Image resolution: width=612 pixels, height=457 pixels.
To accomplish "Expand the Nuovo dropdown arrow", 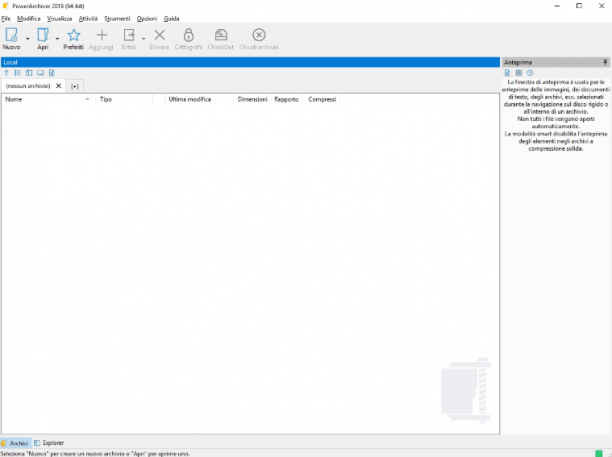I will coord(27,39).
